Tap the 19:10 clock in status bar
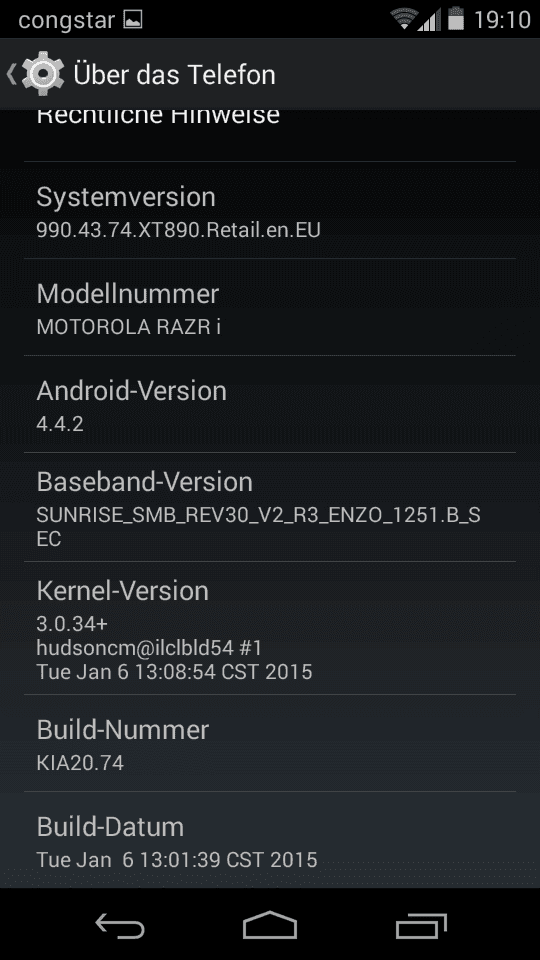 pyautogui.click(x=502, y=20)
